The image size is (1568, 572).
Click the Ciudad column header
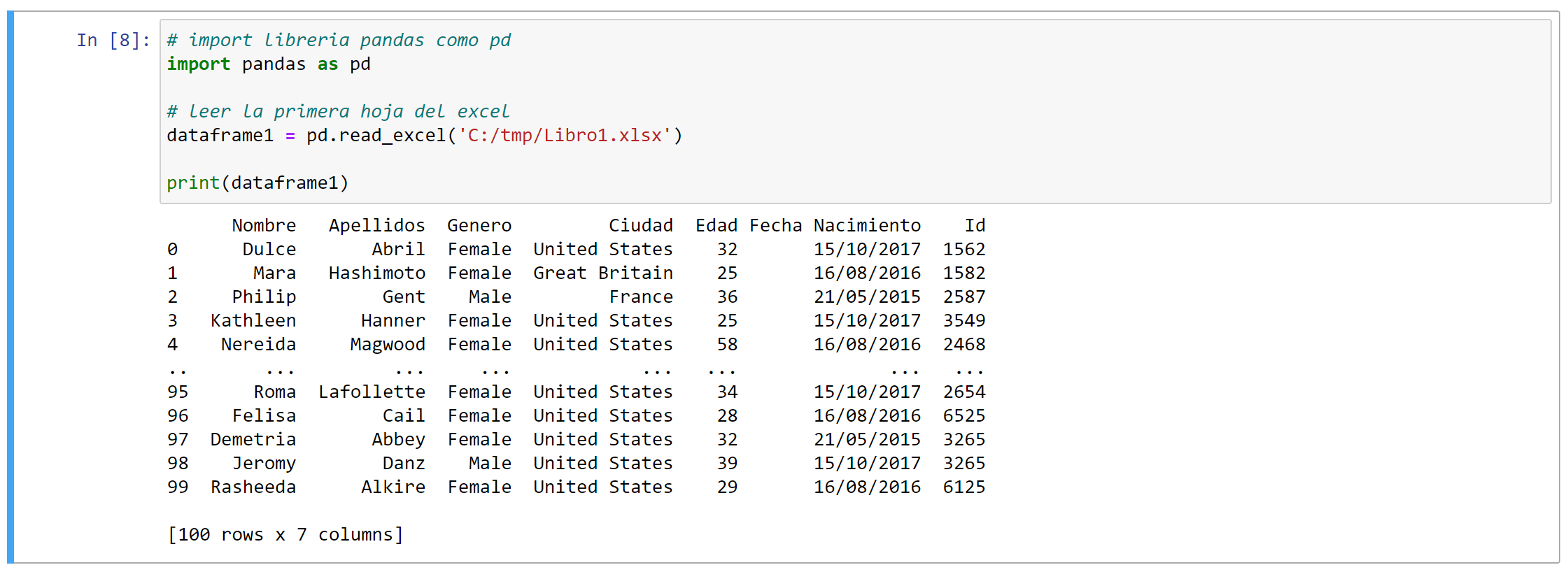tap(641, 226)
